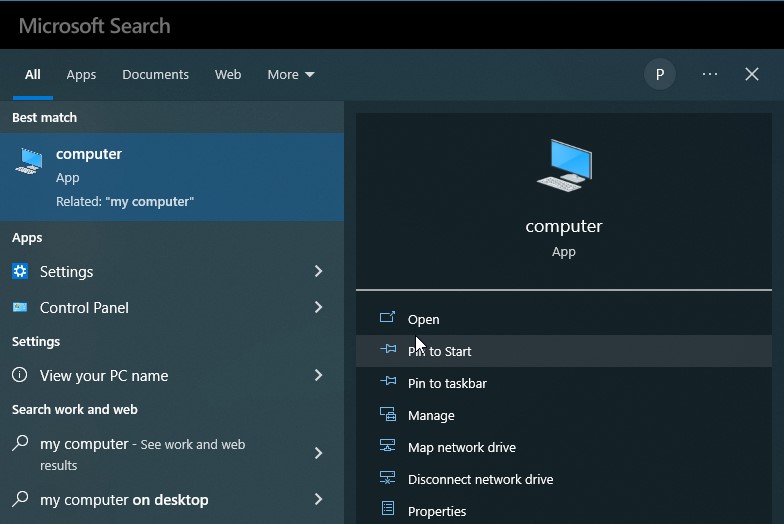
Task: Switch to the Apps tab
Action: click(x=81, y=74)
